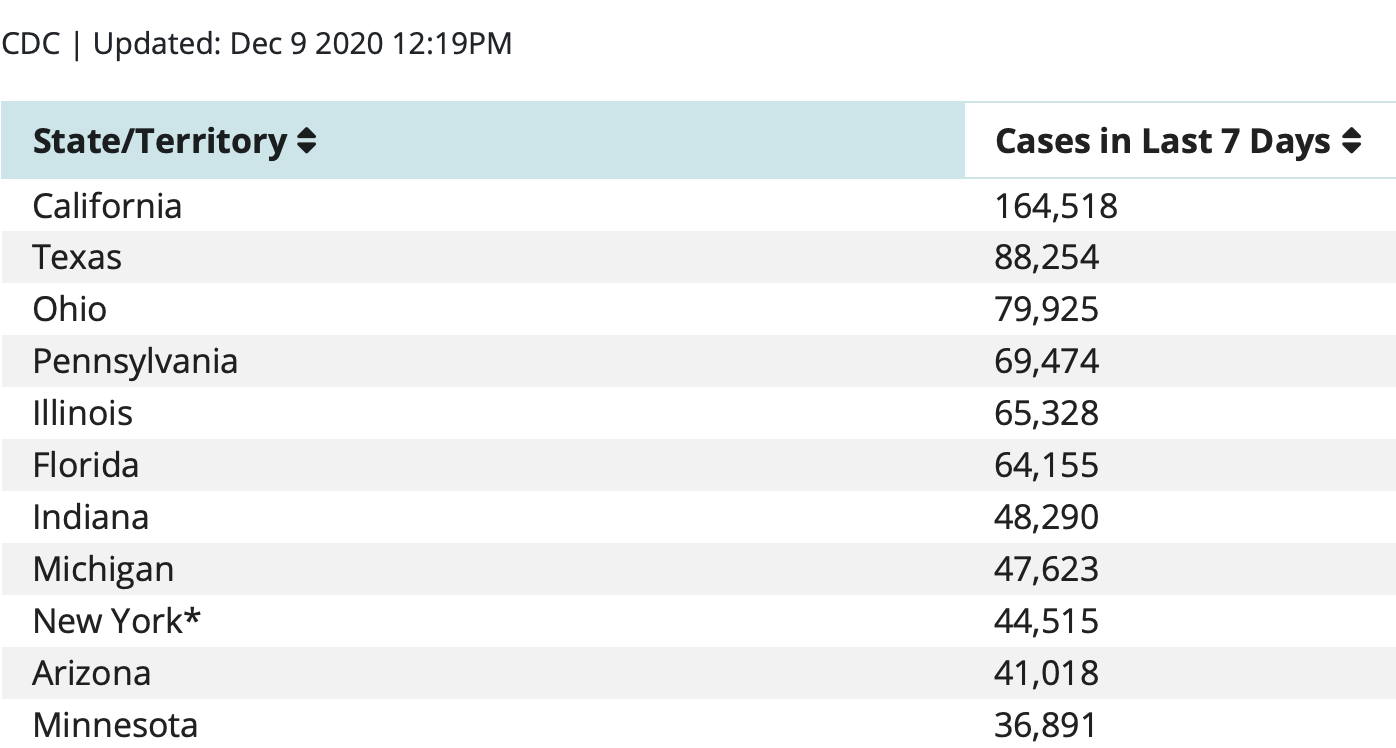Select the Texas row
1396x748 pixels.
point(698,257)
